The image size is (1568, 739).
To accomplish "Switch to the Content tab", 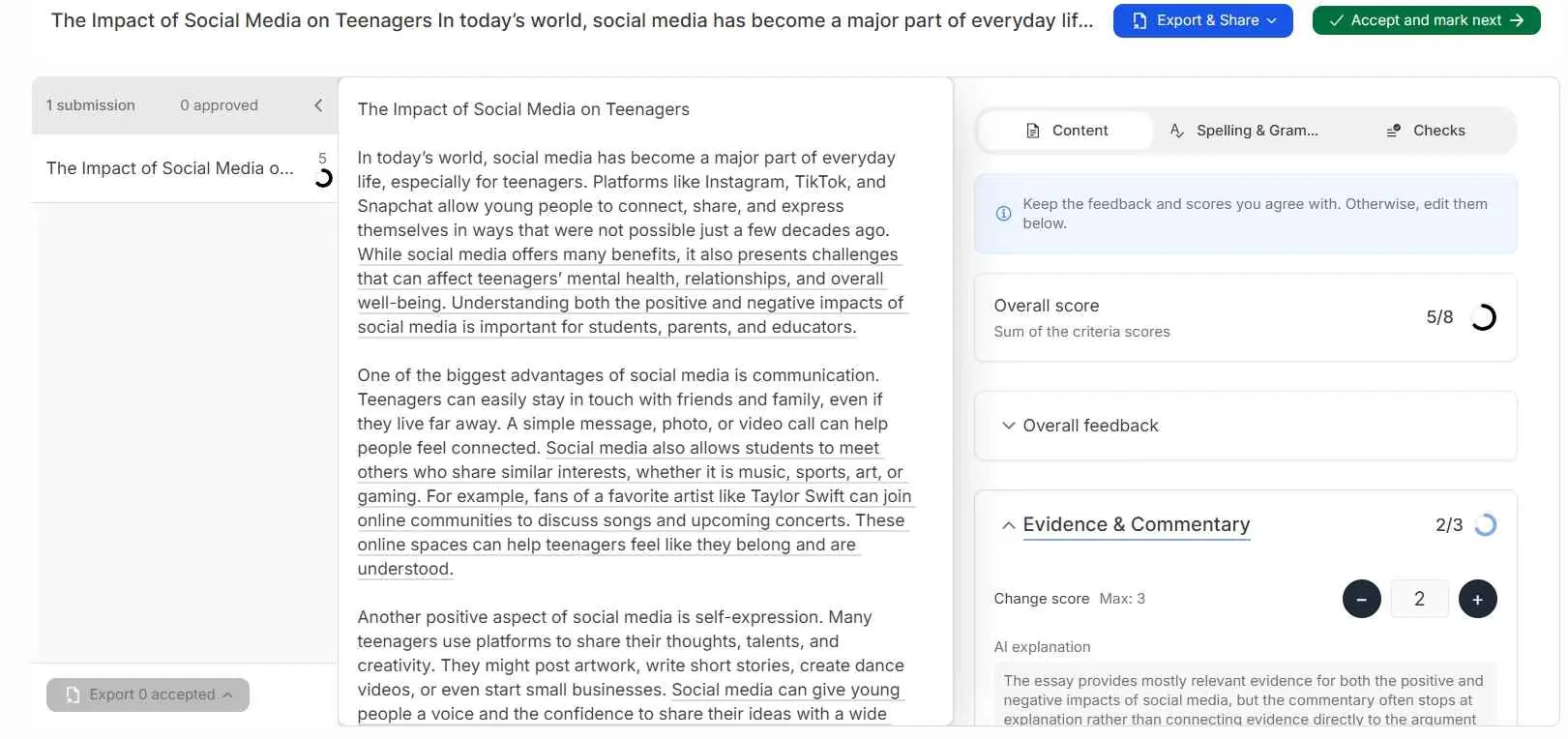I will point(1066,131).
